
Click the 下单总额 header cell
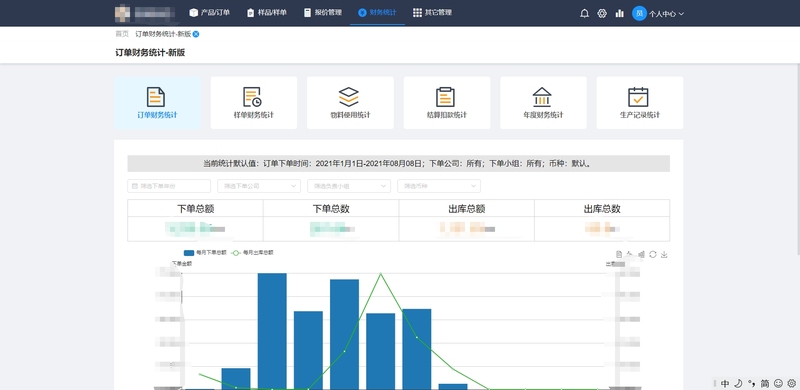(x=195, y=208)
